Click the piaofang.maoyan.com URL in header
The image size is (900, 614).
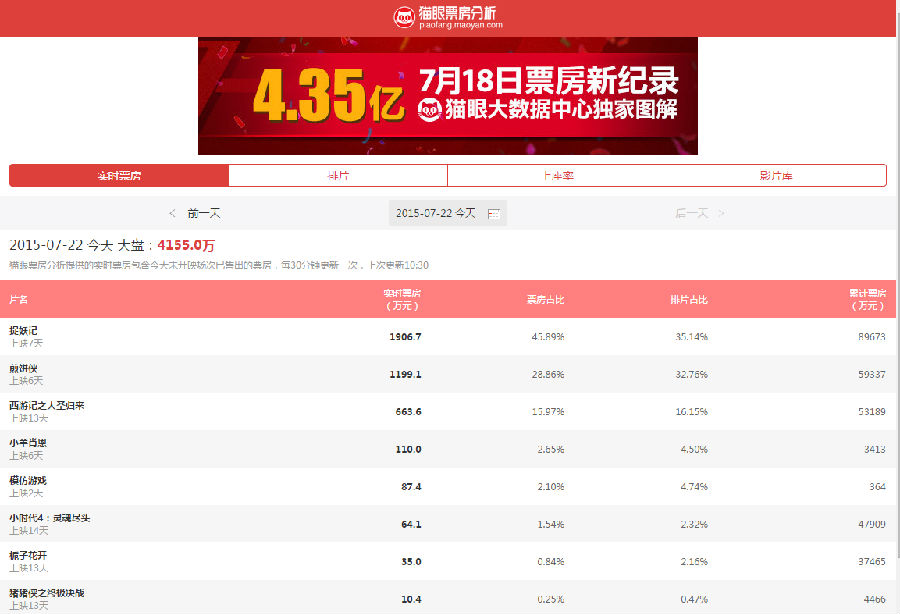click(x=461, y=25)
